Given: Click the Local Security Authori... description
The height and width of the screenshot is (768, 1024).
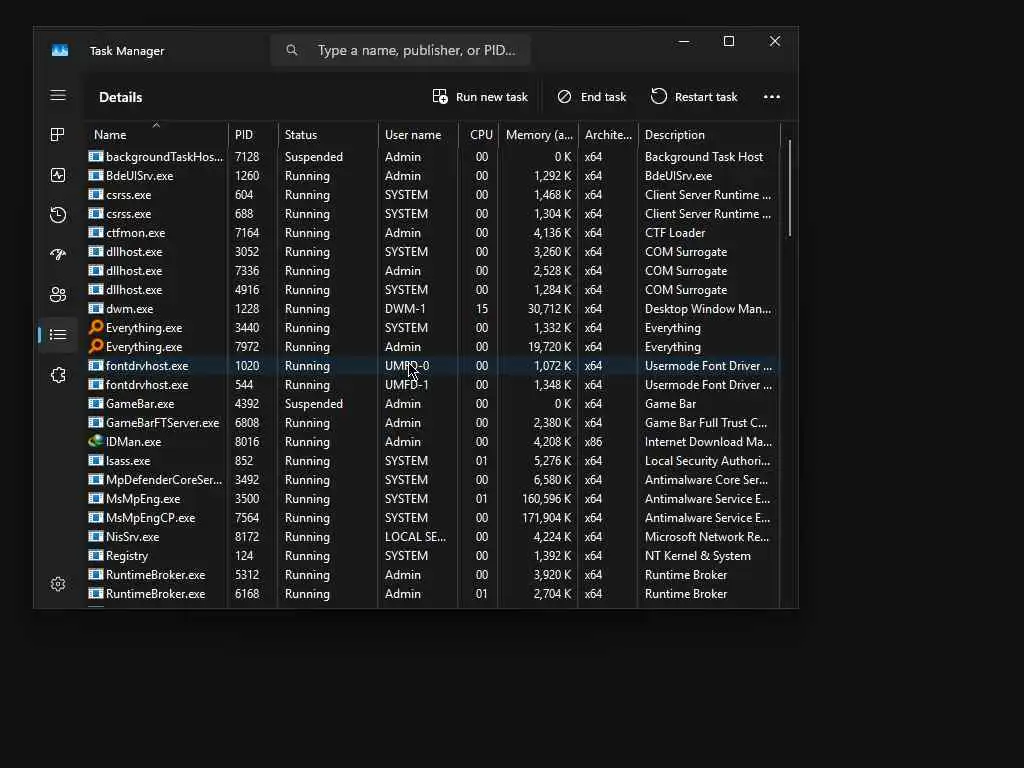Looking at the screenshot, I should (x=707, y=460).
